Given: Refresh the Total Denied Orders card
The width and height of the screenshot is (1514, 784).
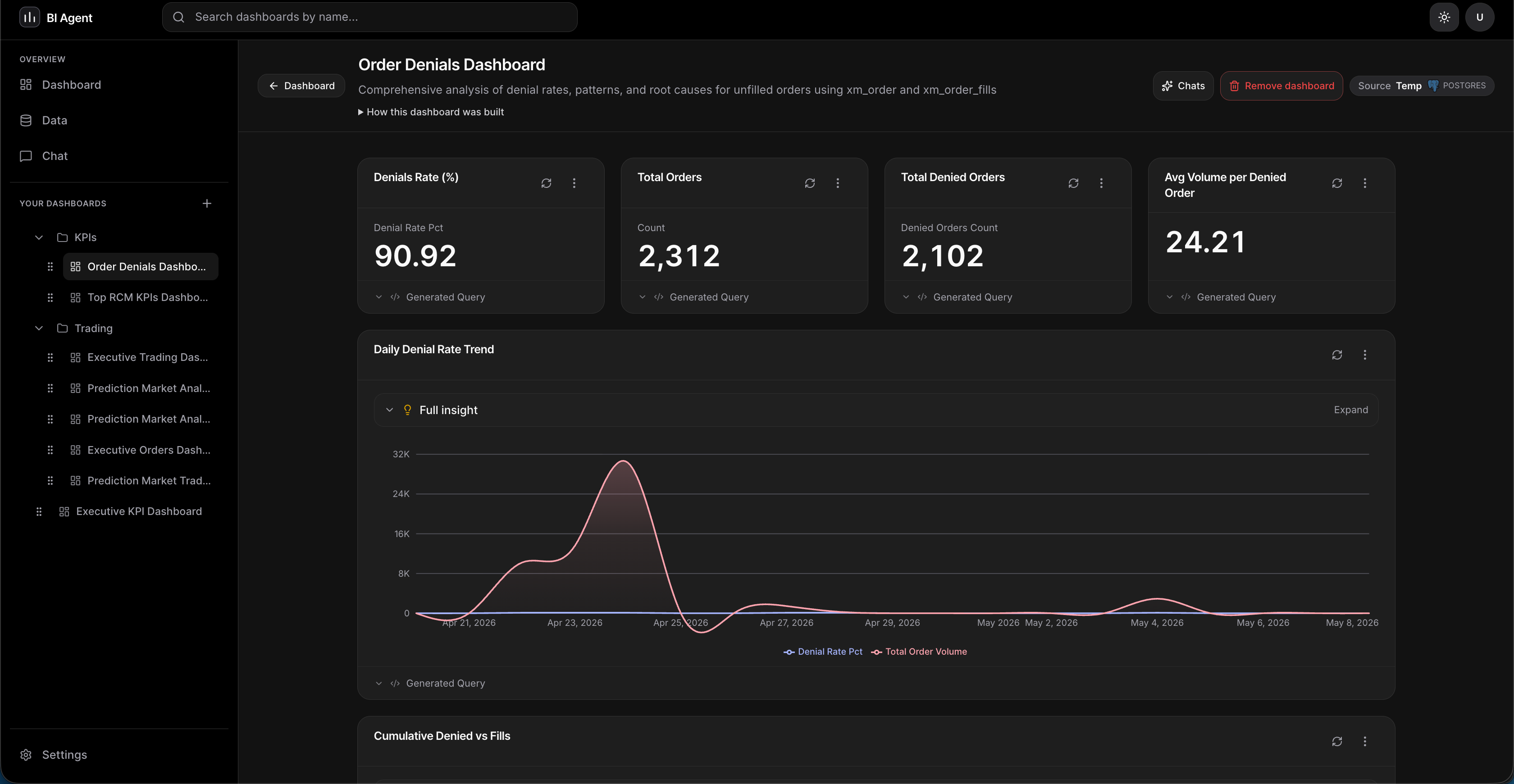Looking at the screenshot, I should pos(1073,183).
